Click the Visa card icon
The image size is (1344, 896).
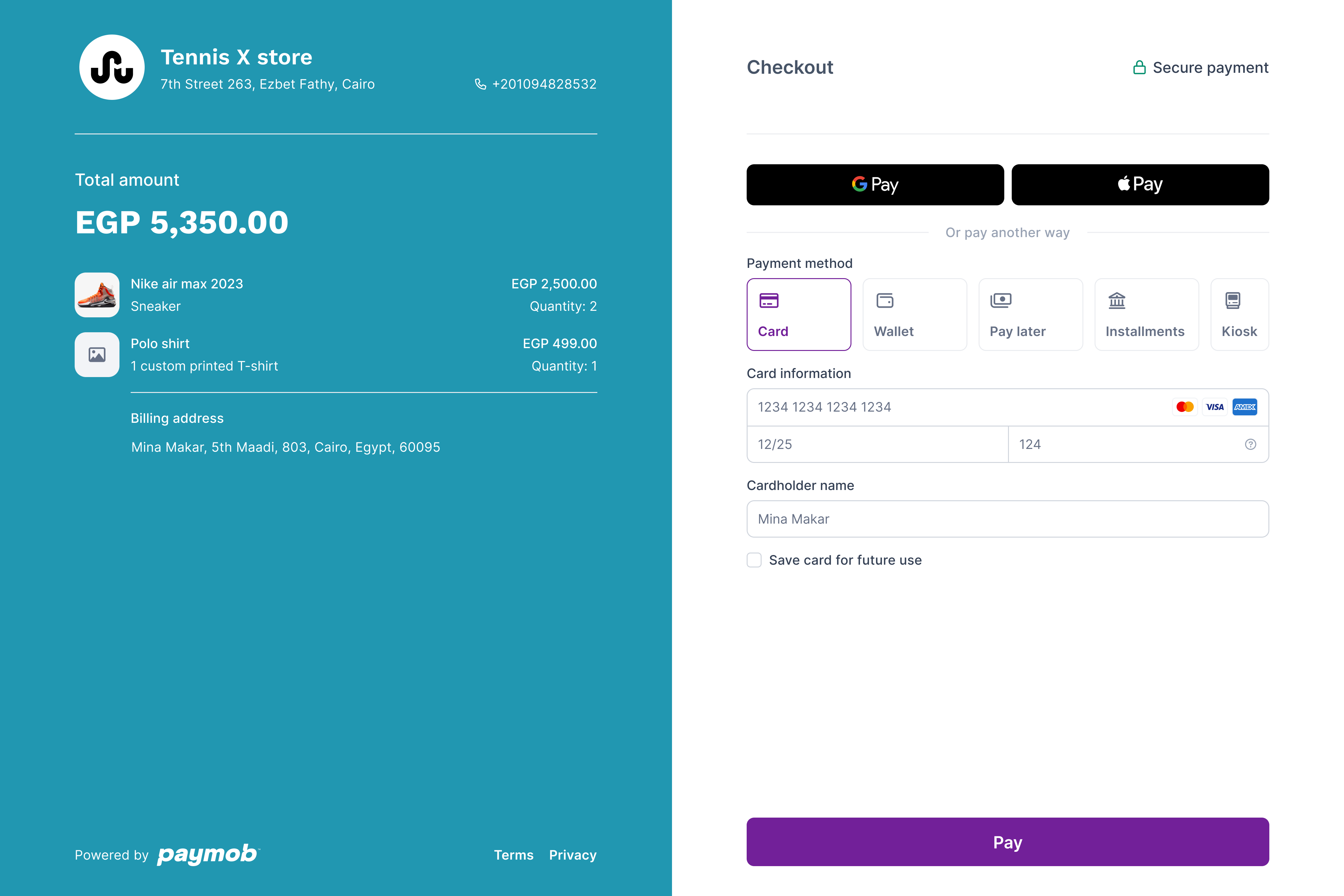tap(1215, 407)
